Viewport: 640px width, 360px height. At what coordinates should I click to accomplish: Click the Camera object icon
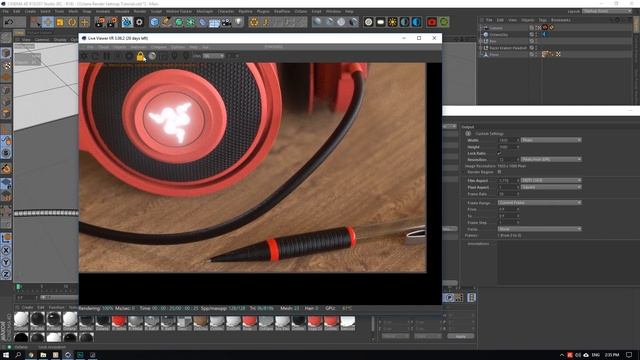(x=227, y=22)
